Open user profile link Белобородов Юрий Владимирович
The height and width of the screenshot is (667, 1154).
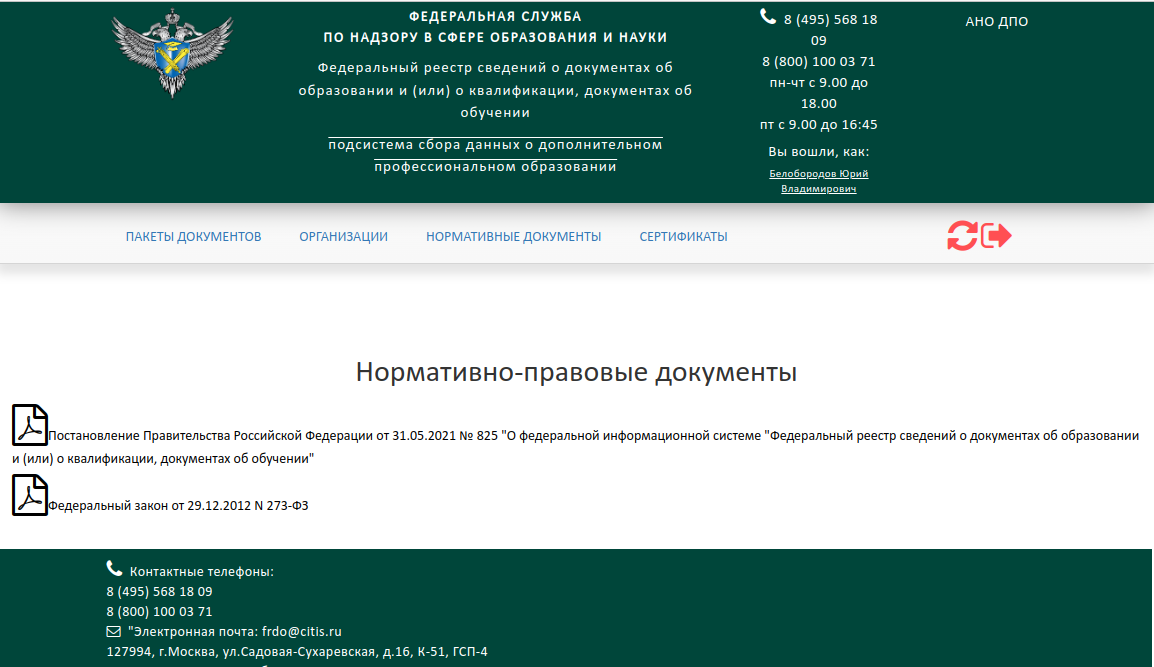coord(818,181)
